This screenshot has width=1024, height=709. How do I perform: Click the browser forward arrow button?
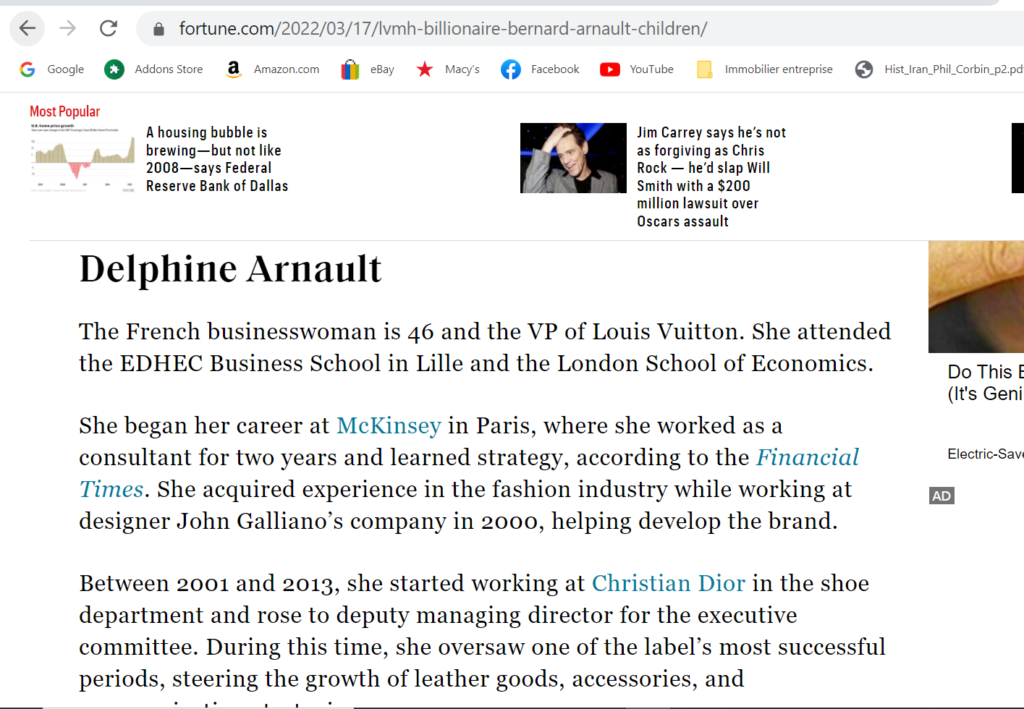(67, 29)
